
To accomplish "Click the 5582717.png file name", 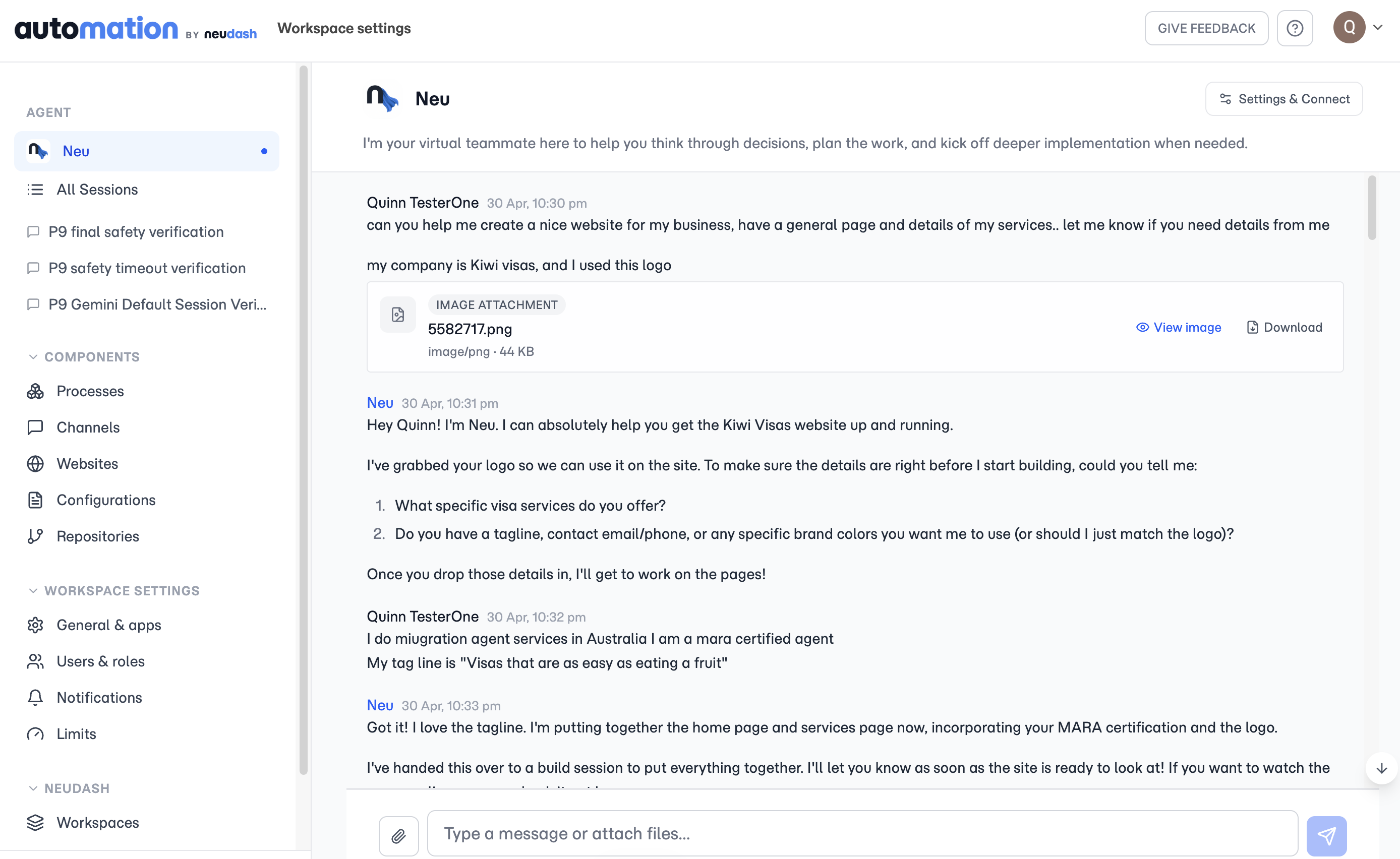I will coord(470,329).
